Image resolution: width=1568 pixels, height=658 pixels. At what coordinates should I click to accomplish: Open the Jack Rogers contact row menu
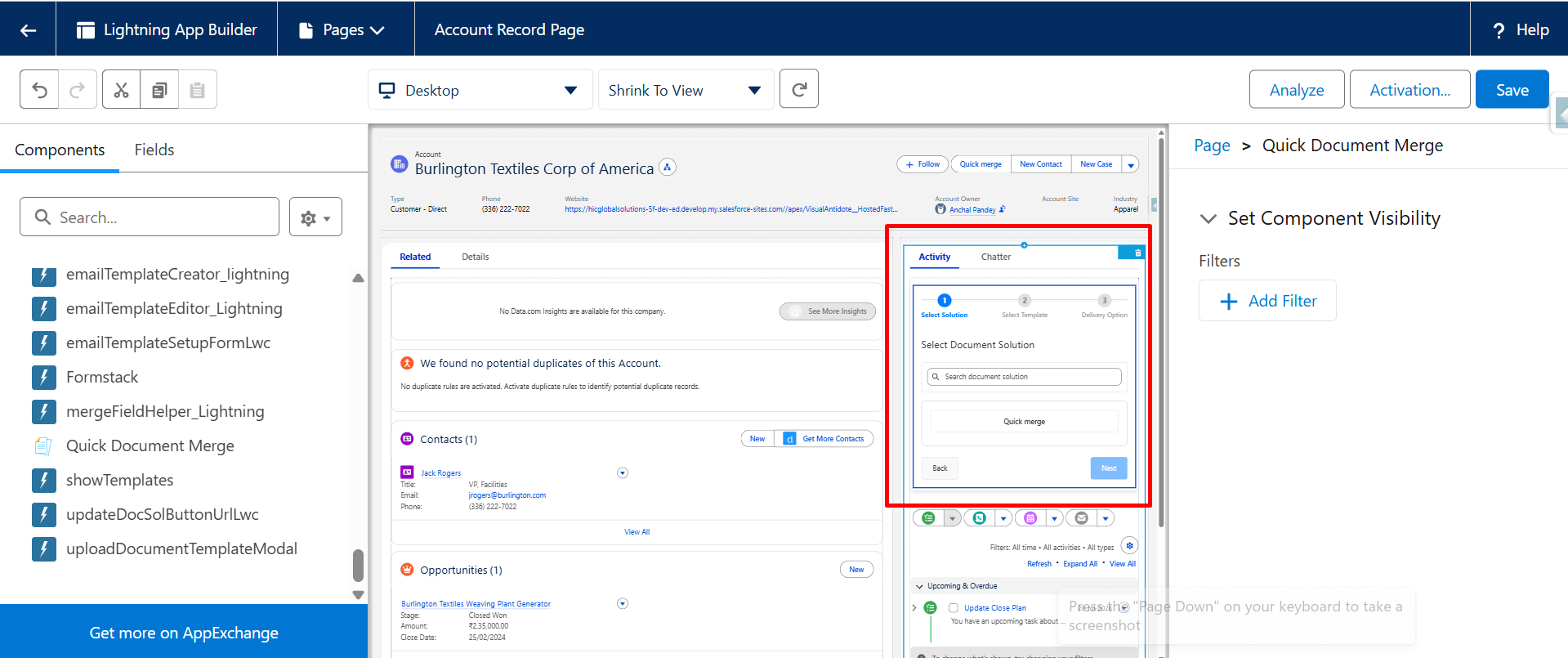[x=623, y=473]
